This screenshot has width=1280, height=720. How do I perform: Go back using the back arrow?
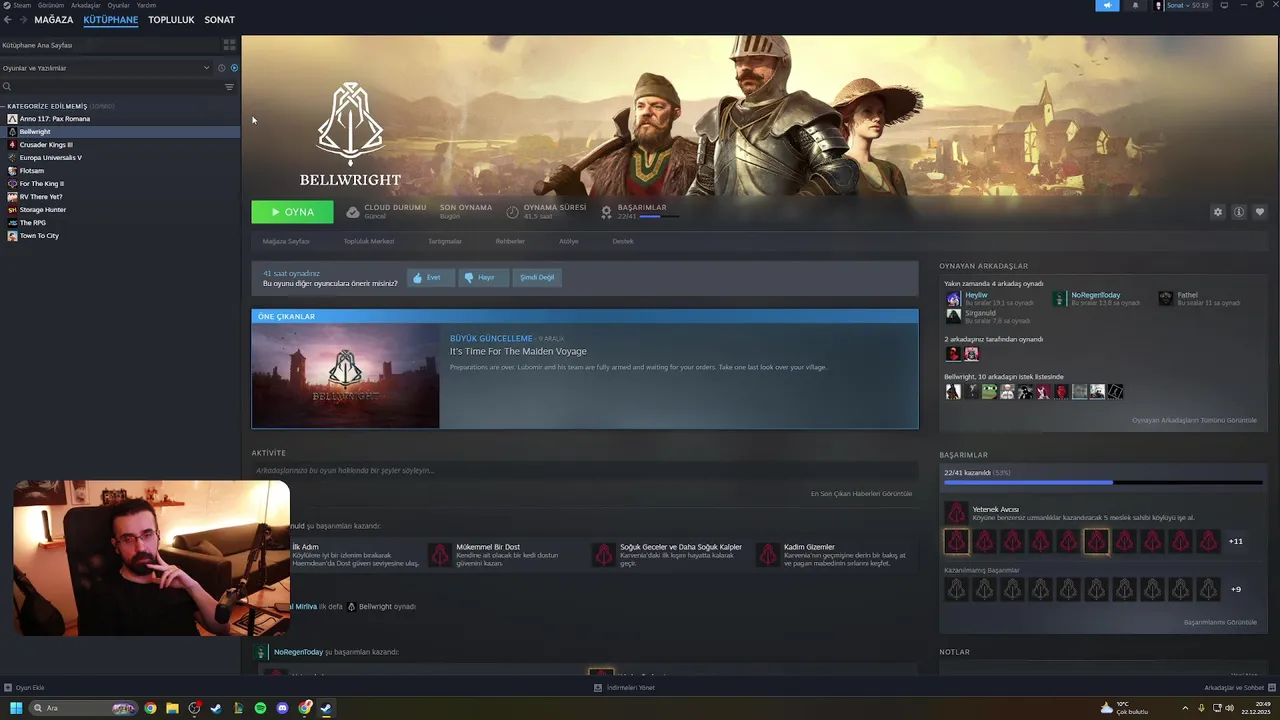(x=7, y=20)
